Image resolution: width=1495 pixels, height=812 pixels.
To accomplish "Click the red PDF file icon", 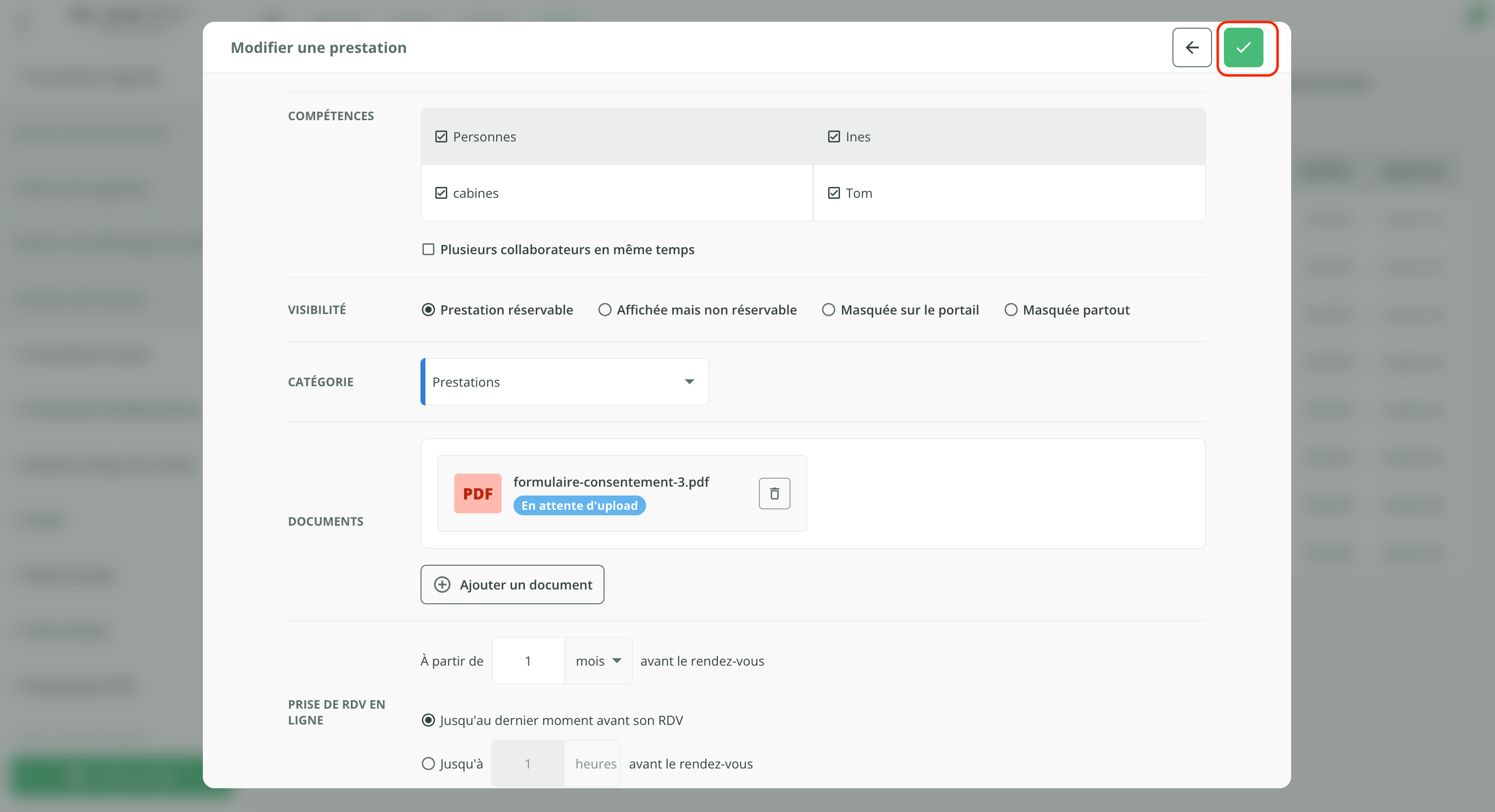I will [x=477, y=494].
